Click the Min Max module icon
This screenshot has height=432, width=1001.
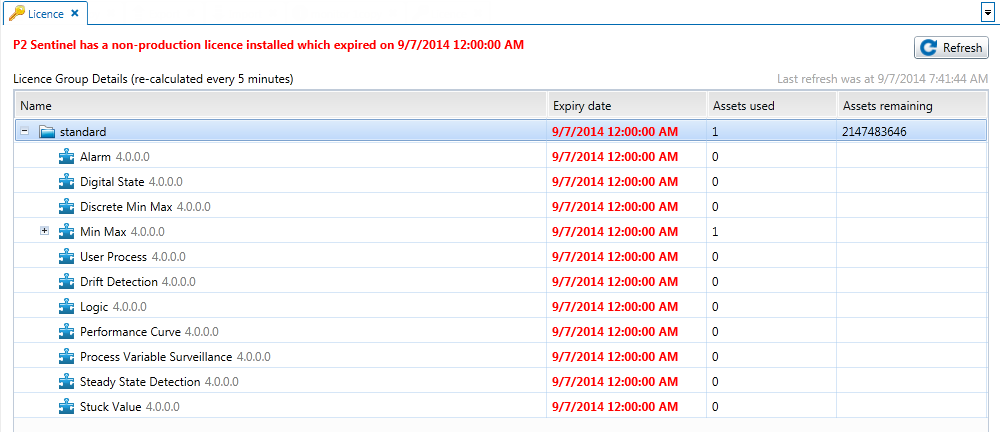(x=67, y=231)
